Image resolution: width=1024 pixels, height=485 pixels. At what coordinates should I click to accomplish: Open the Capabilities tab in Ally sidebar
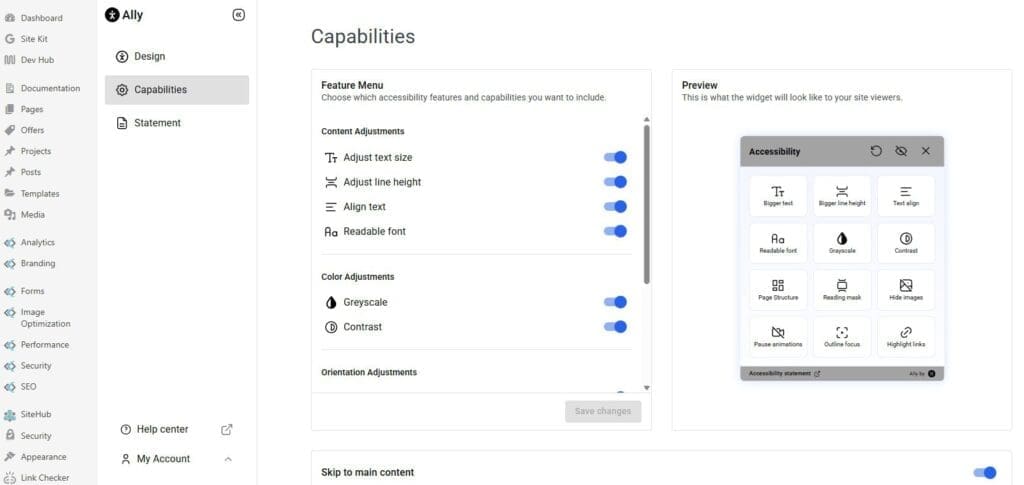click(x=176, y=90)
